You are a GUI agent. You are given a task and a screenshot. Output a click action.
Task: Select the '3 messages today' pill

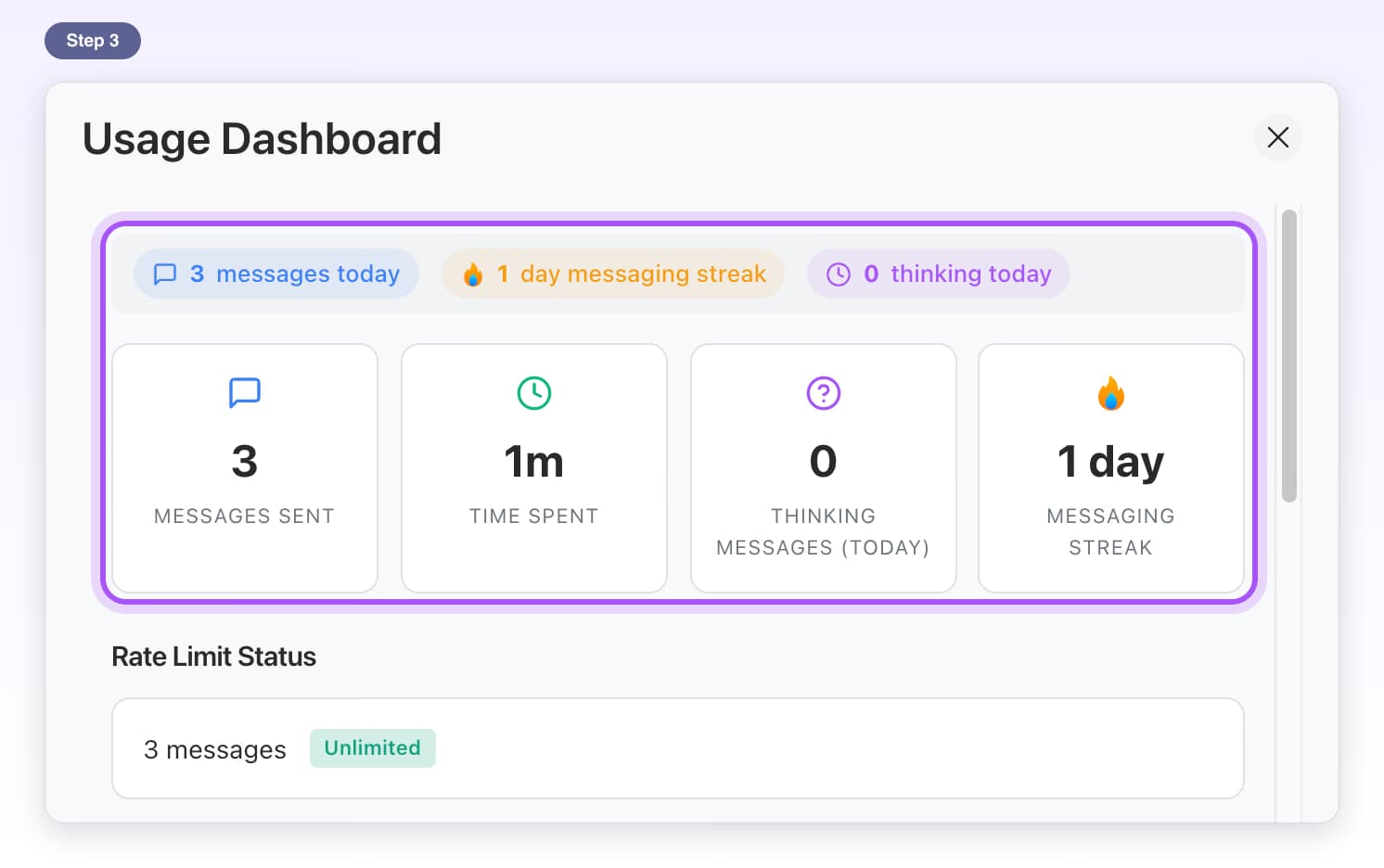(x=276, y=274)
